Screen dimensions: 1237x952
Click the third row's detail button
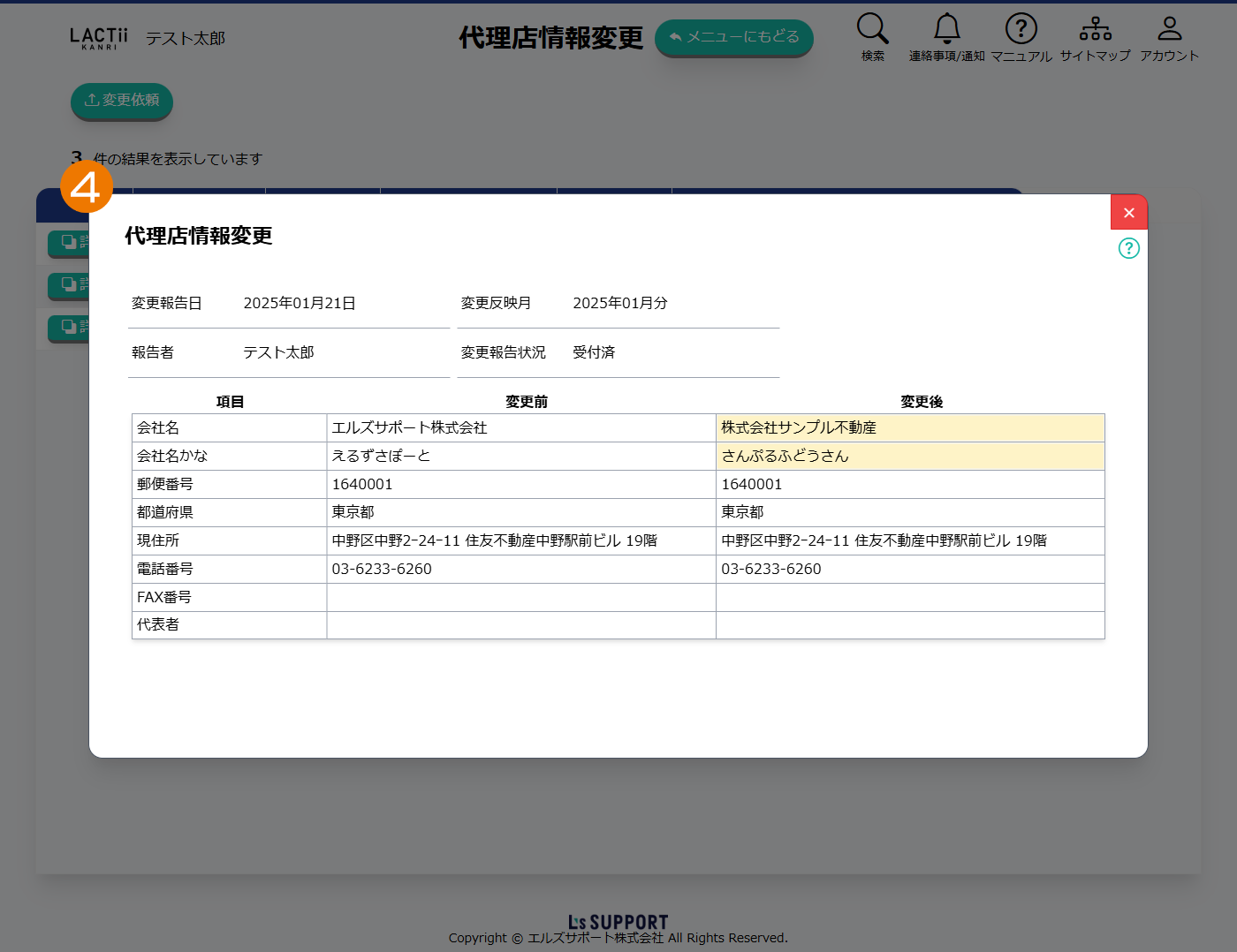pos(69,327)
